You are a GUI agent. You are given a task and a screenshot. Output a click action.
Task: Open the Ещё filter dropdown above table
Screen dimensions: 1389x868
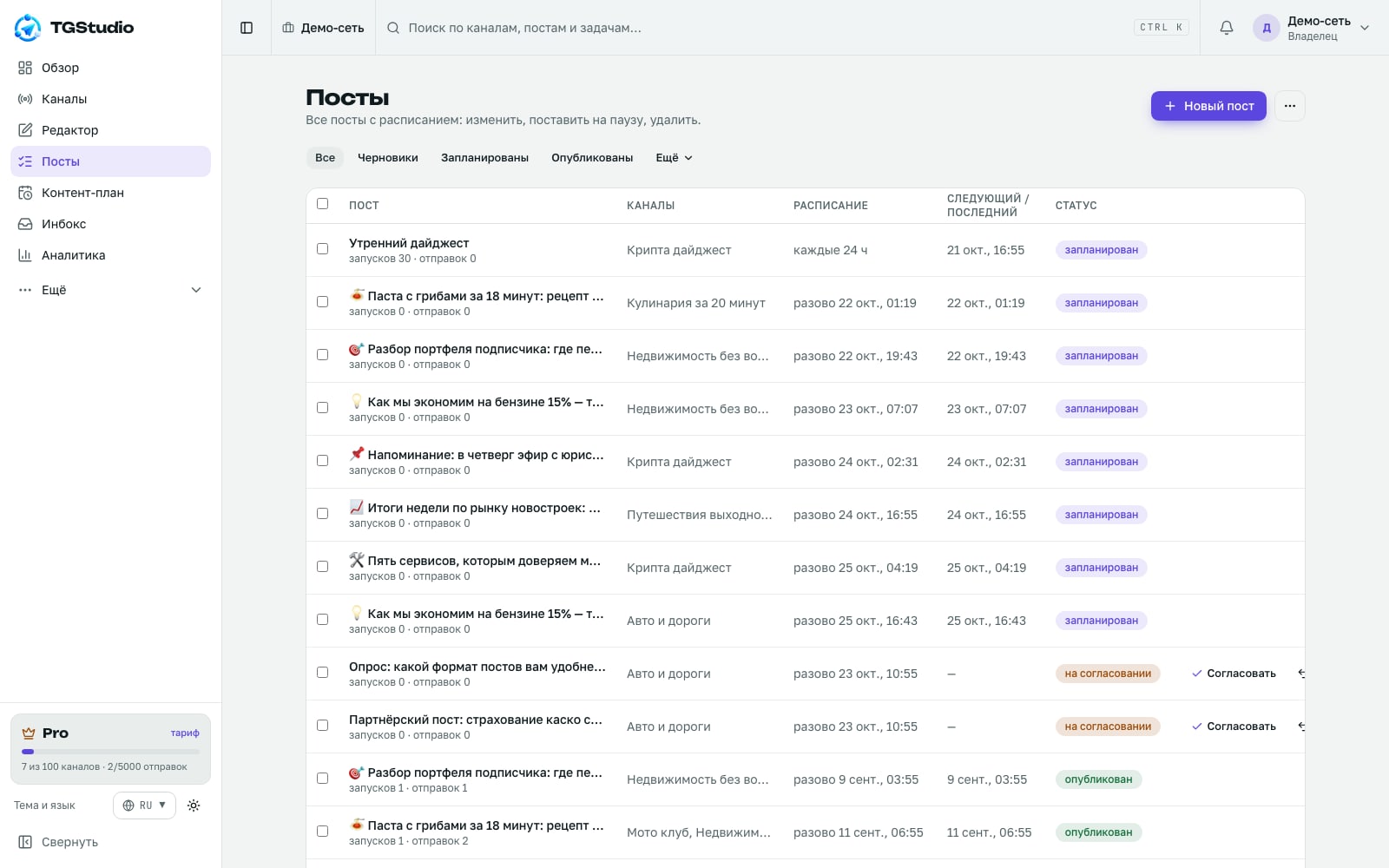tap(675, 158)
